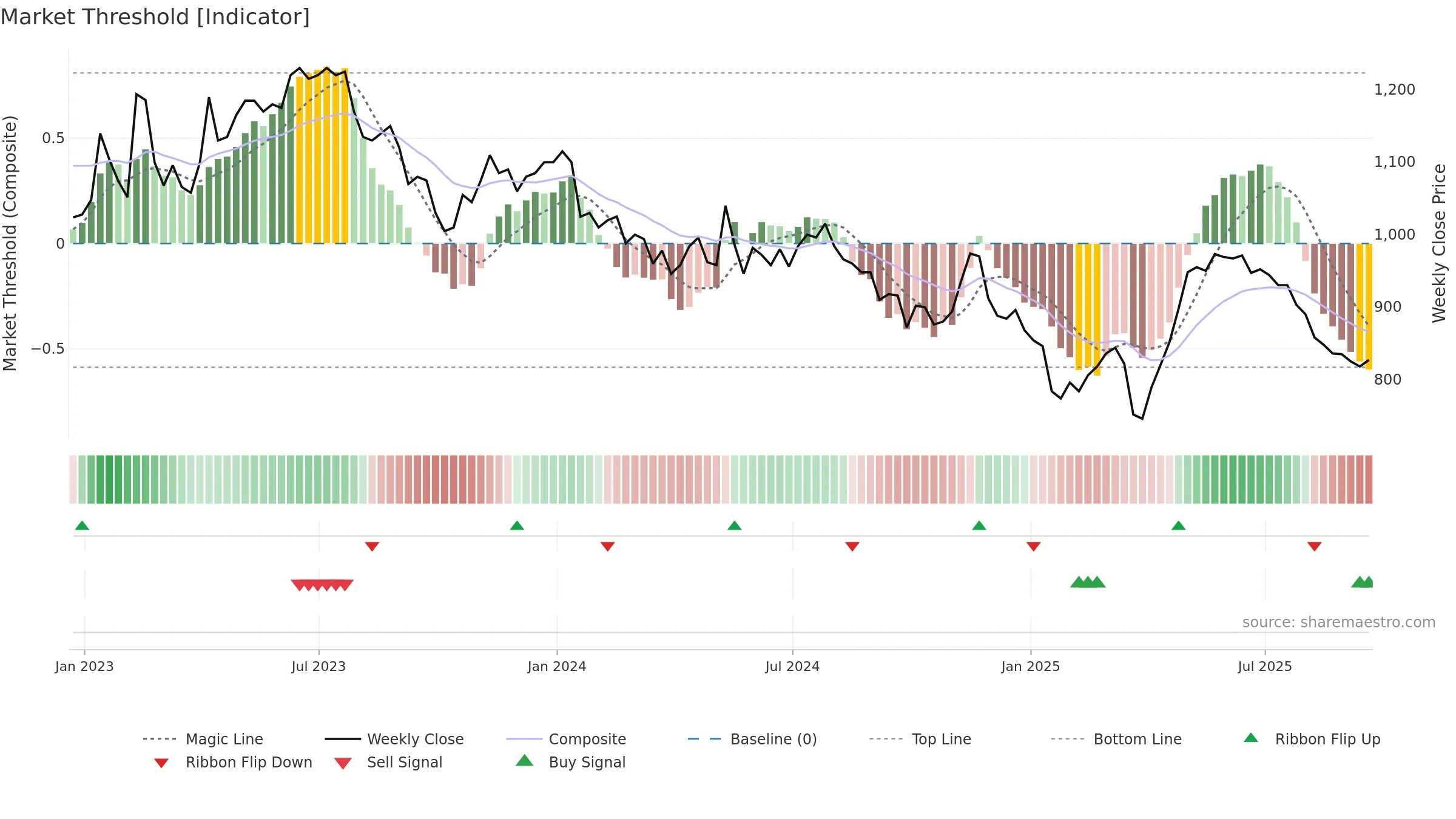Click the Market Threshold (Composite) axis title
Viewport: 1456px width, 819px height.
pyautogui.click(x=10, y=243)
